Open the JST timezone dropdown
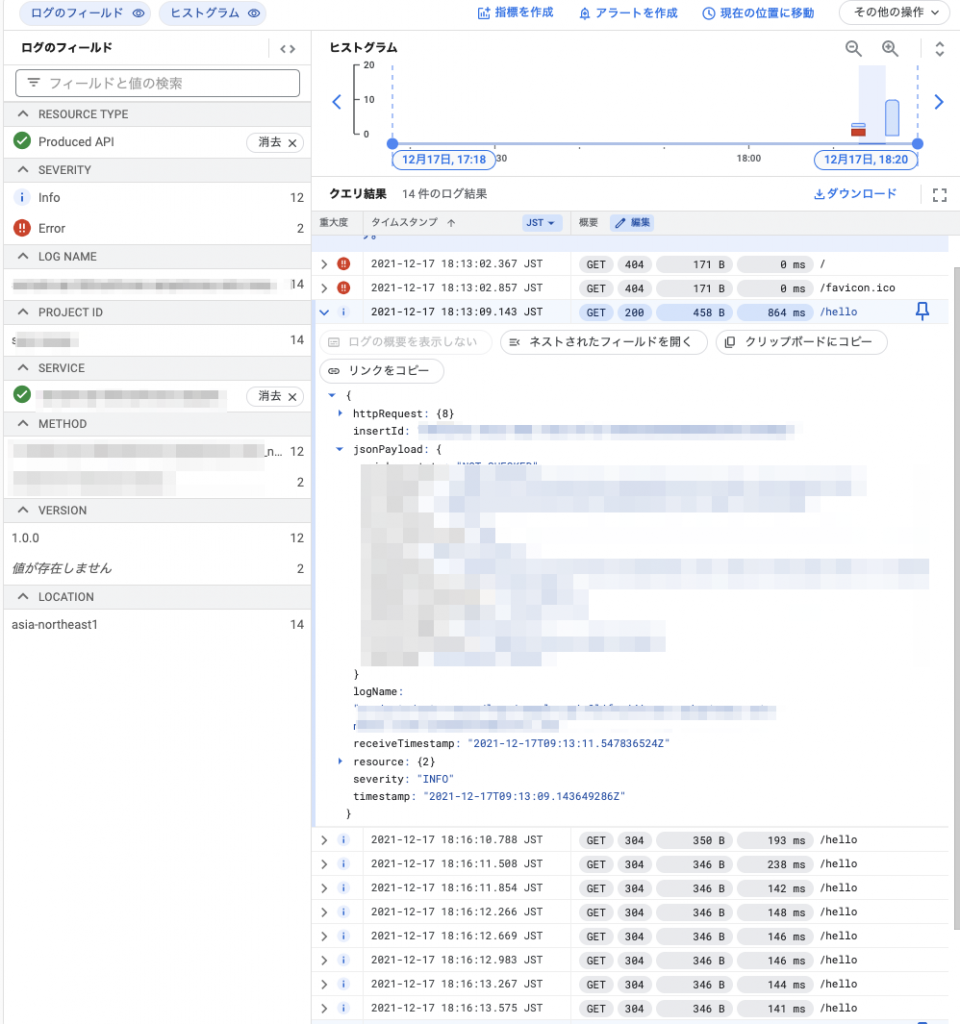 tap(540, 221)
